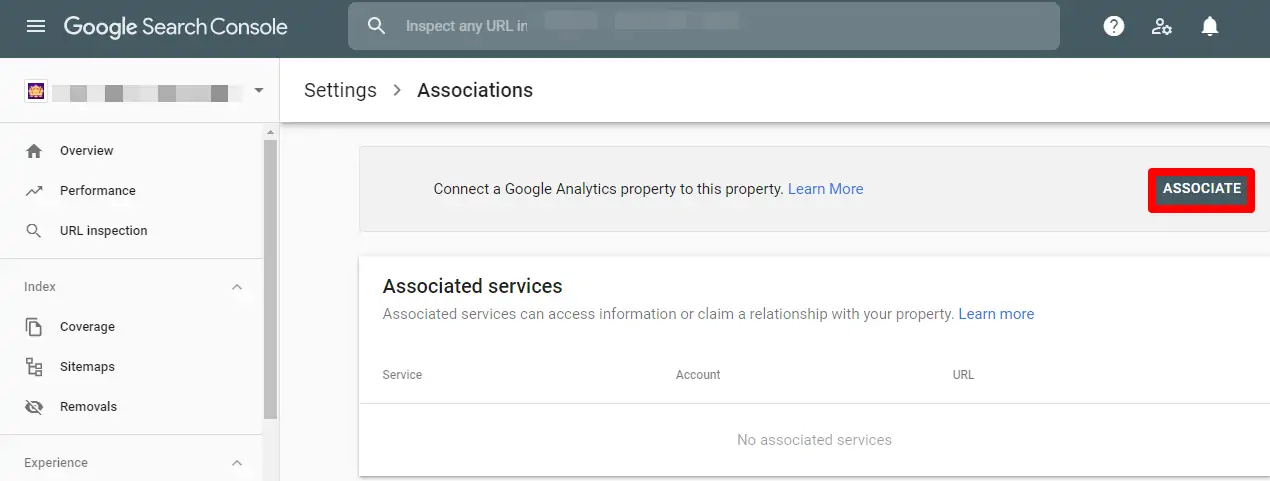Open the property selector dropdown arrow
Viewport: 1270px width, 481px height.
click(259, 91)
